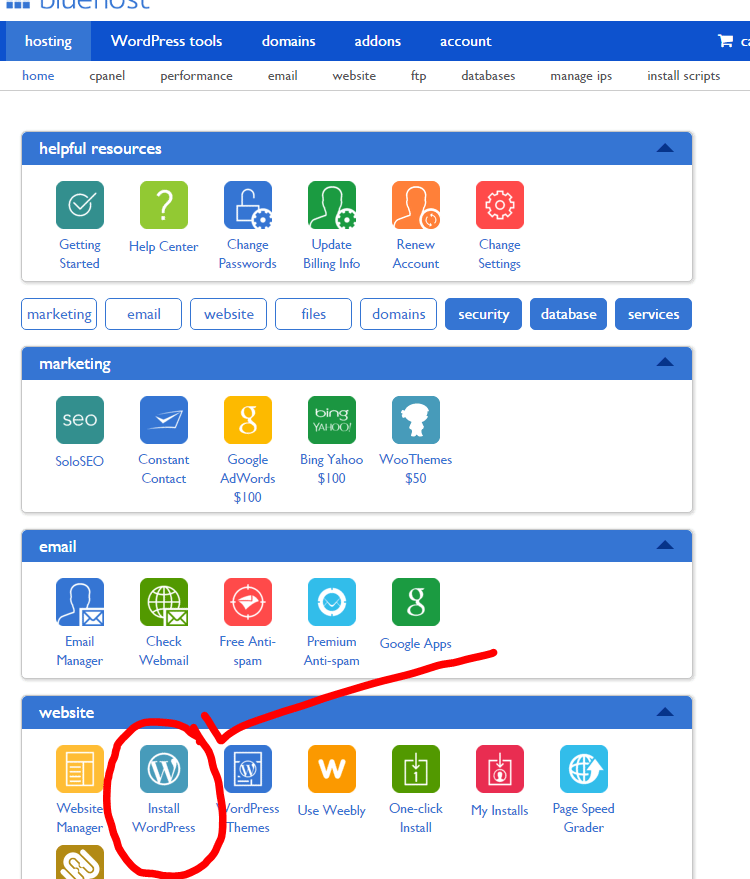Click the Bluehost logo
The width and height of the screenshot is (750, 879).
pos(78,4)
